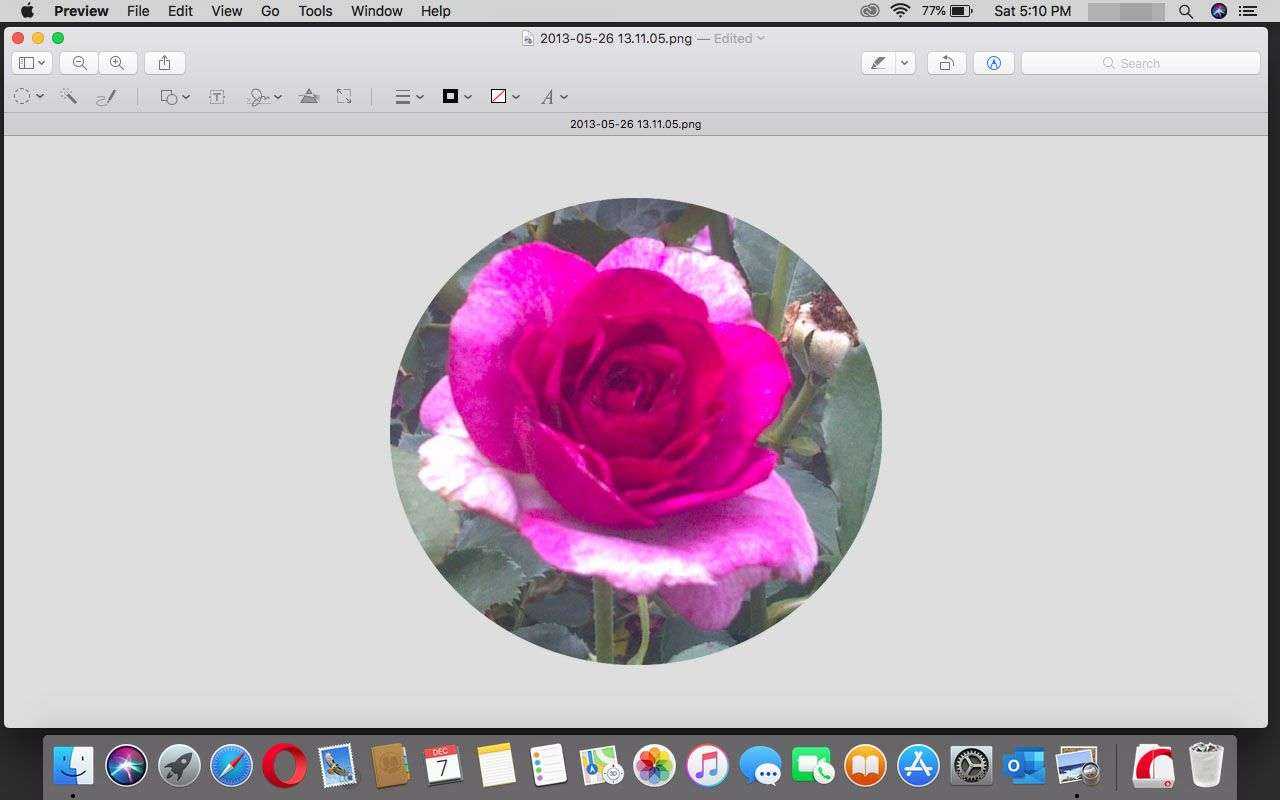
Task: Click the Zoom In button
Action: [117, 63]
